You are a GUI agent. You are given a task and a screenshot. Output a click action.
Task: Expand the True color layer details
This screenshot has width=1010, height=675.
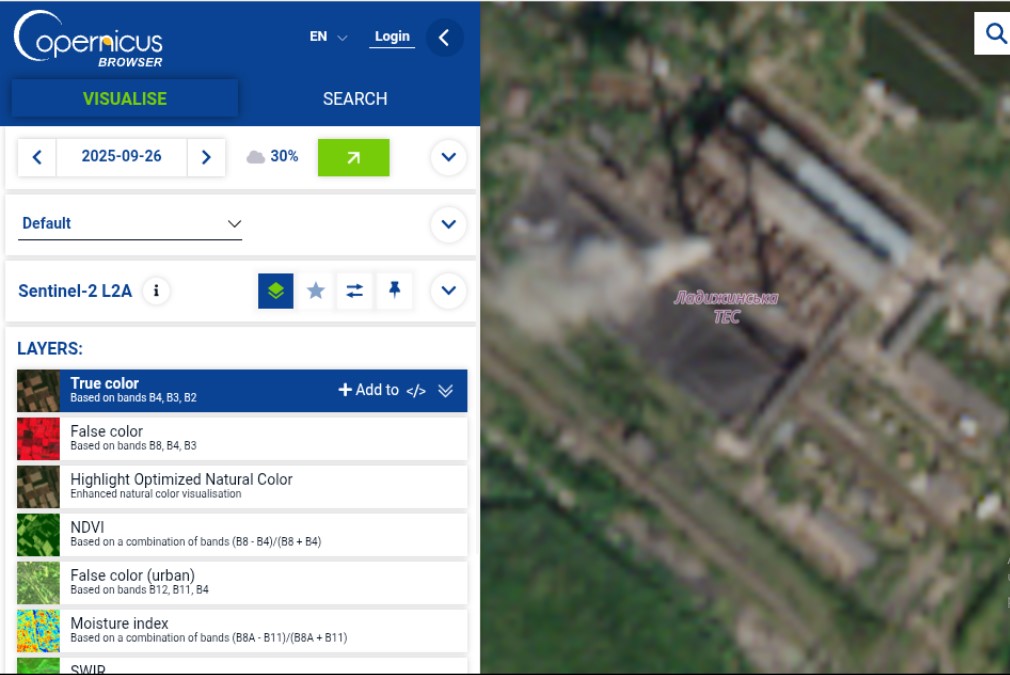click(x=446, y=391)
